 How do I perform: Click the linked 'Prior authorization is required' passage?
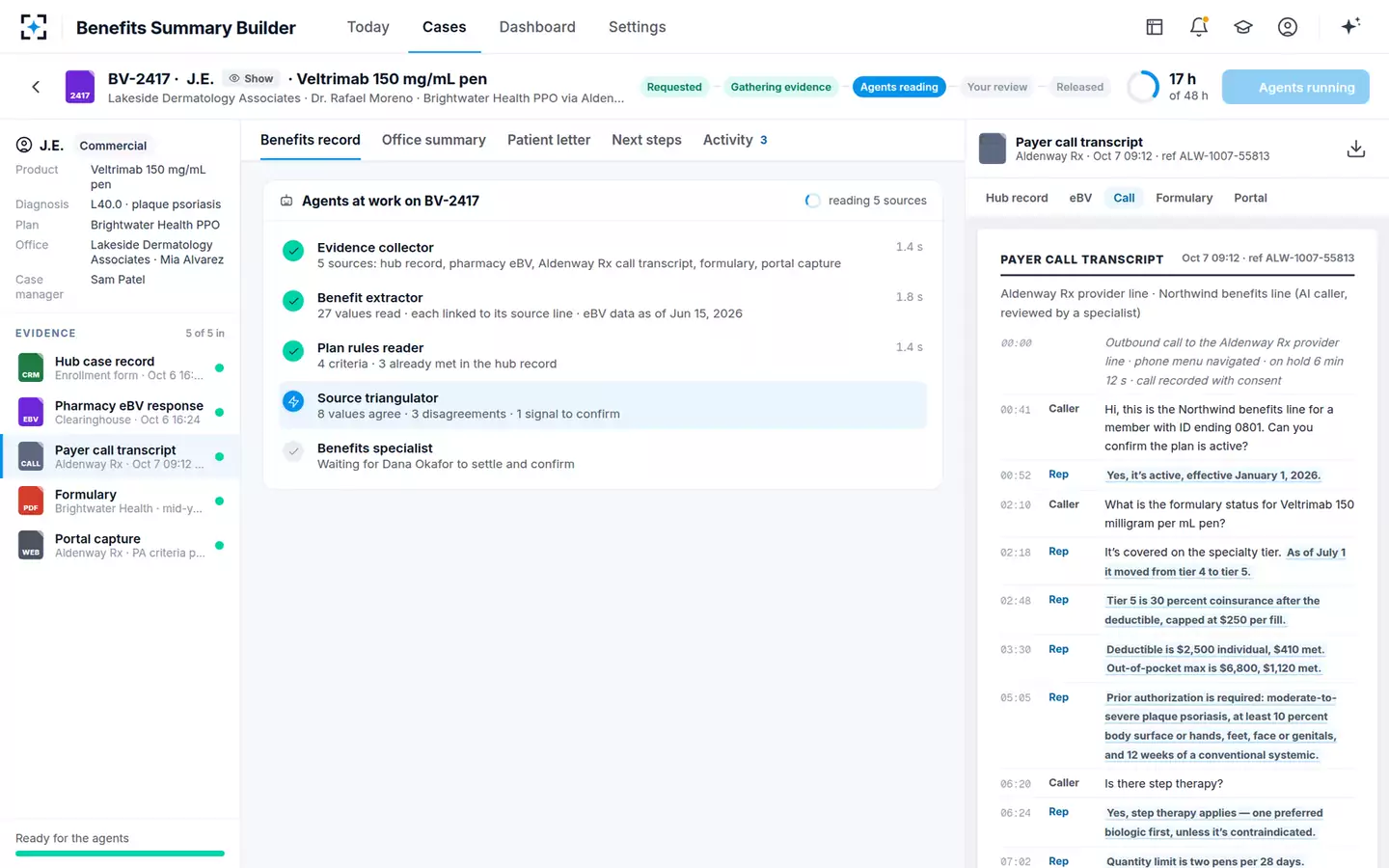point(1221,726)
